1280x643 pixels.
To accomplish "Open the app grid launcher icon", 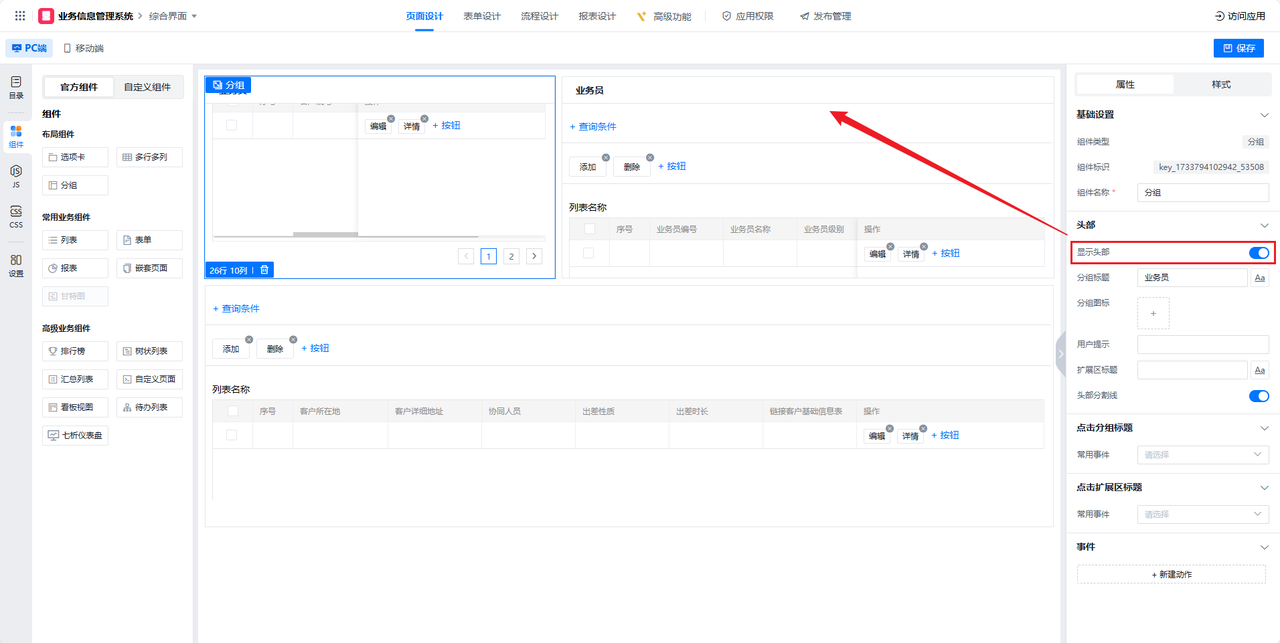I will [x=20, y=16].
